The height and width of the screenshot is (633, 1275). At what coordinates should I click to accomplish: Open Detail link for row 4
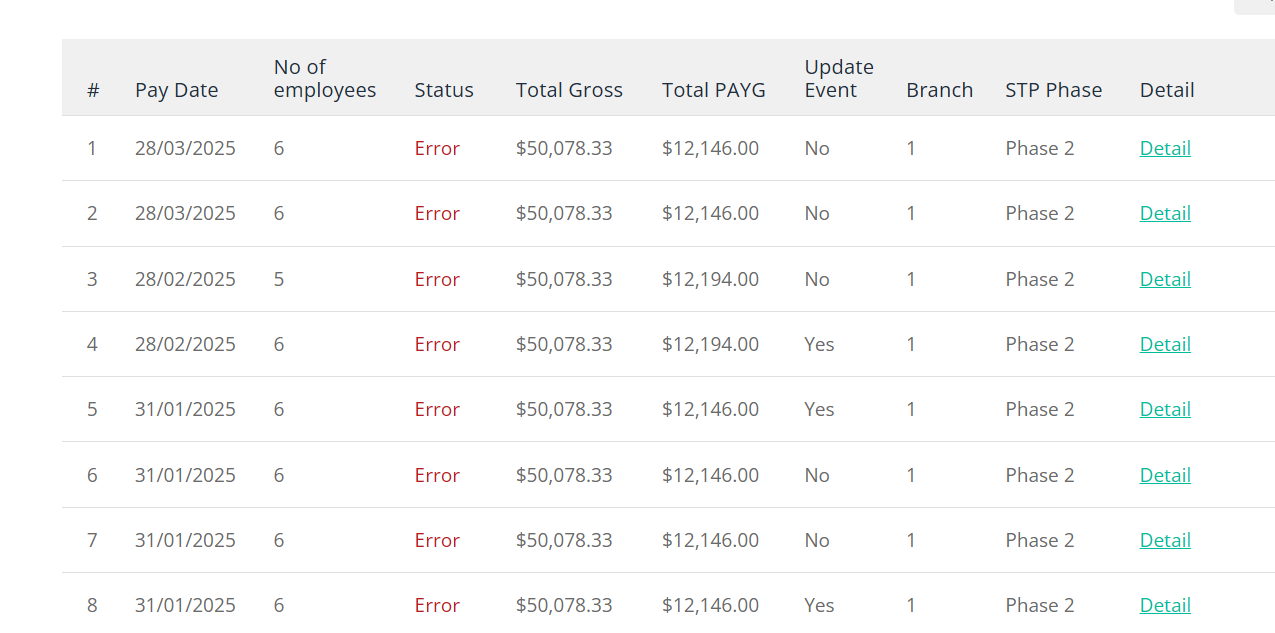pos(1165,344)
